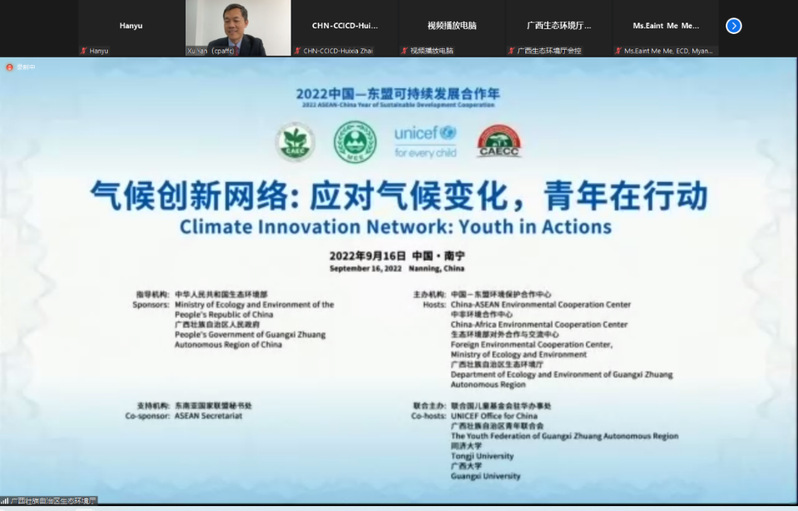Show next page of participant thumbnails
The image size is (798, 511).
733,25
